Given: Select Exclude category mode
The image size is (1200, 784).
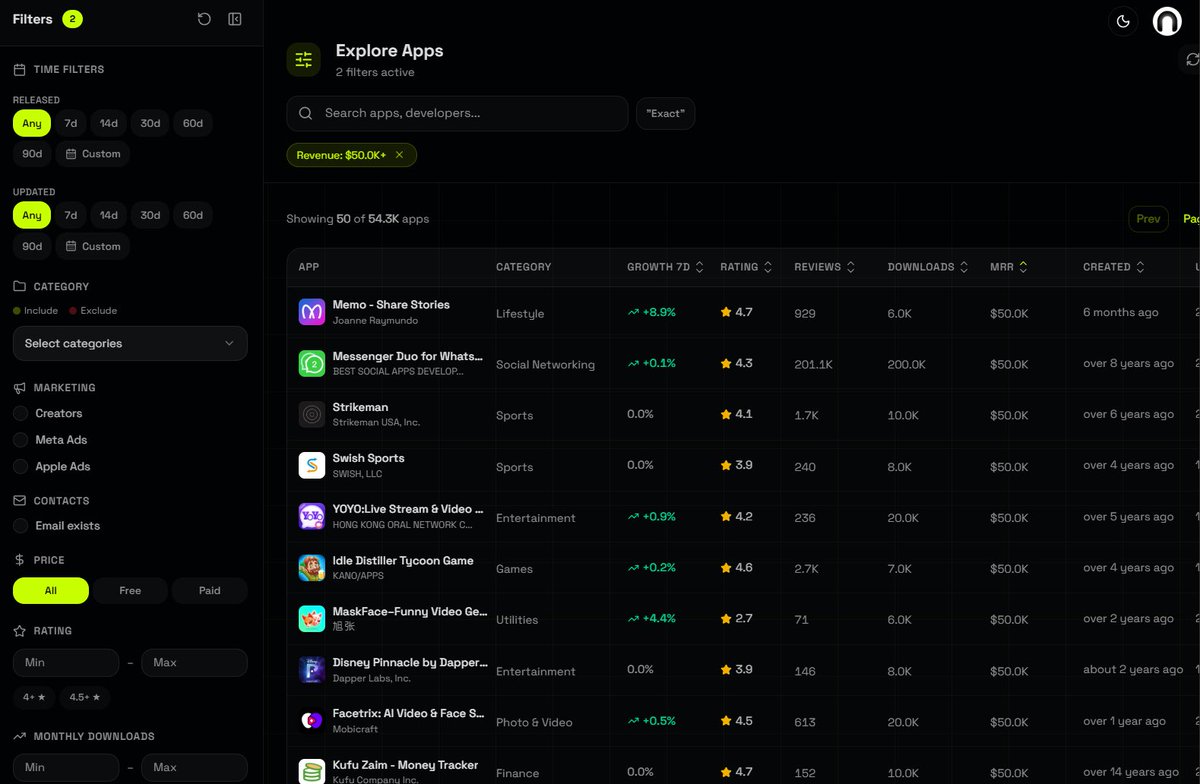Looking at the screenshot, I should click(93, 311).
